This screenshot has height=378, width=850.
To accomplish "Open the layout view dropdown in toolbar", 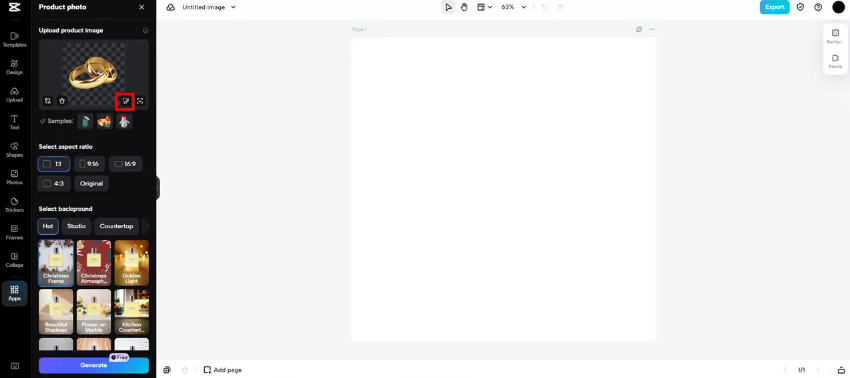I will click(484, 8).
